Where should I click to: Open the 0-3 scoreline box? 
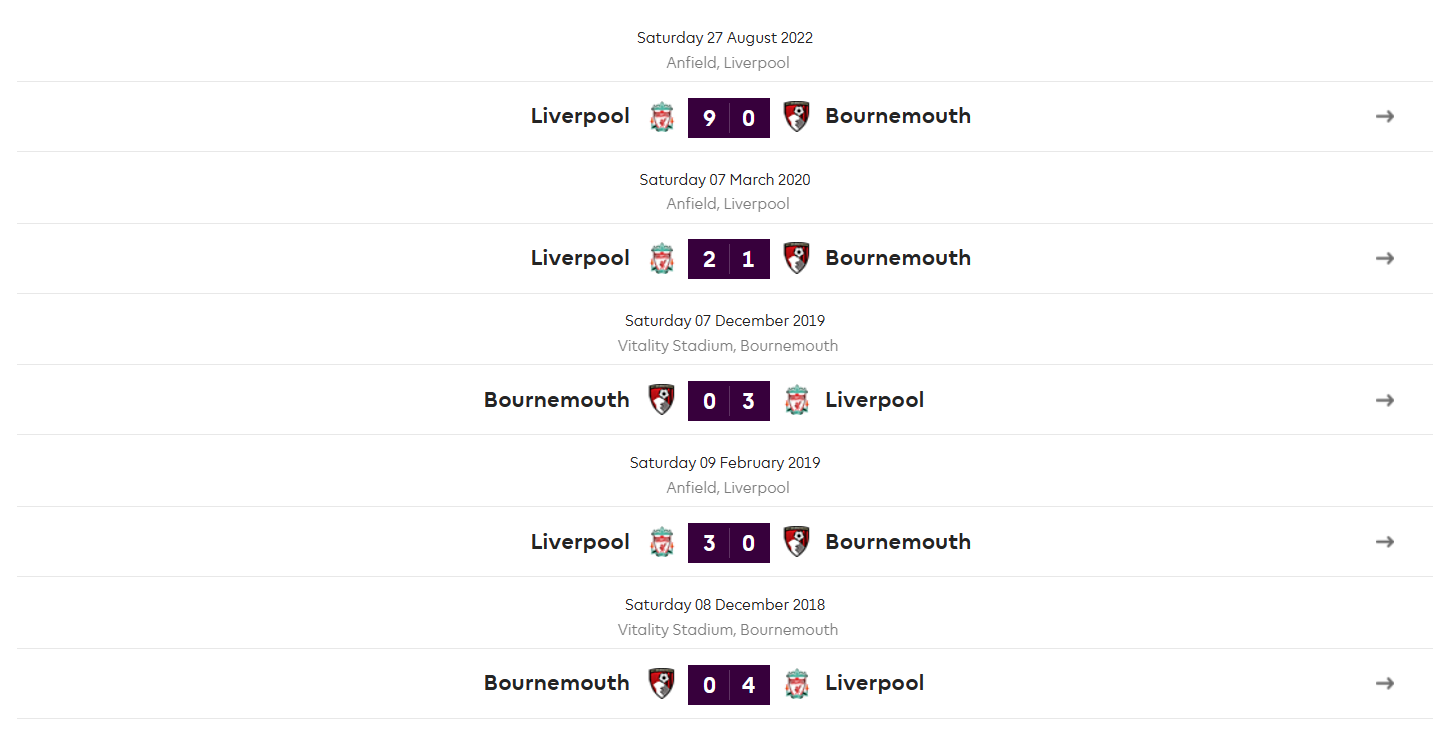(x=729, y=401)
